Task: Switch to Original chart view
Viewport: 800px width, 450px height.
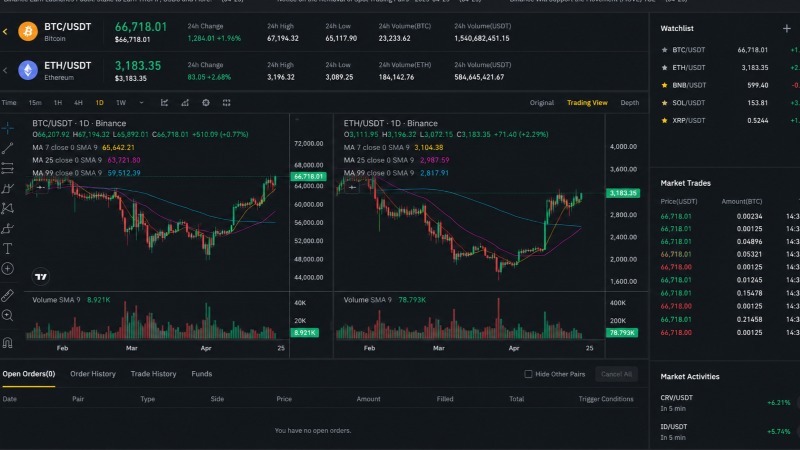Action: click(541, 103)
